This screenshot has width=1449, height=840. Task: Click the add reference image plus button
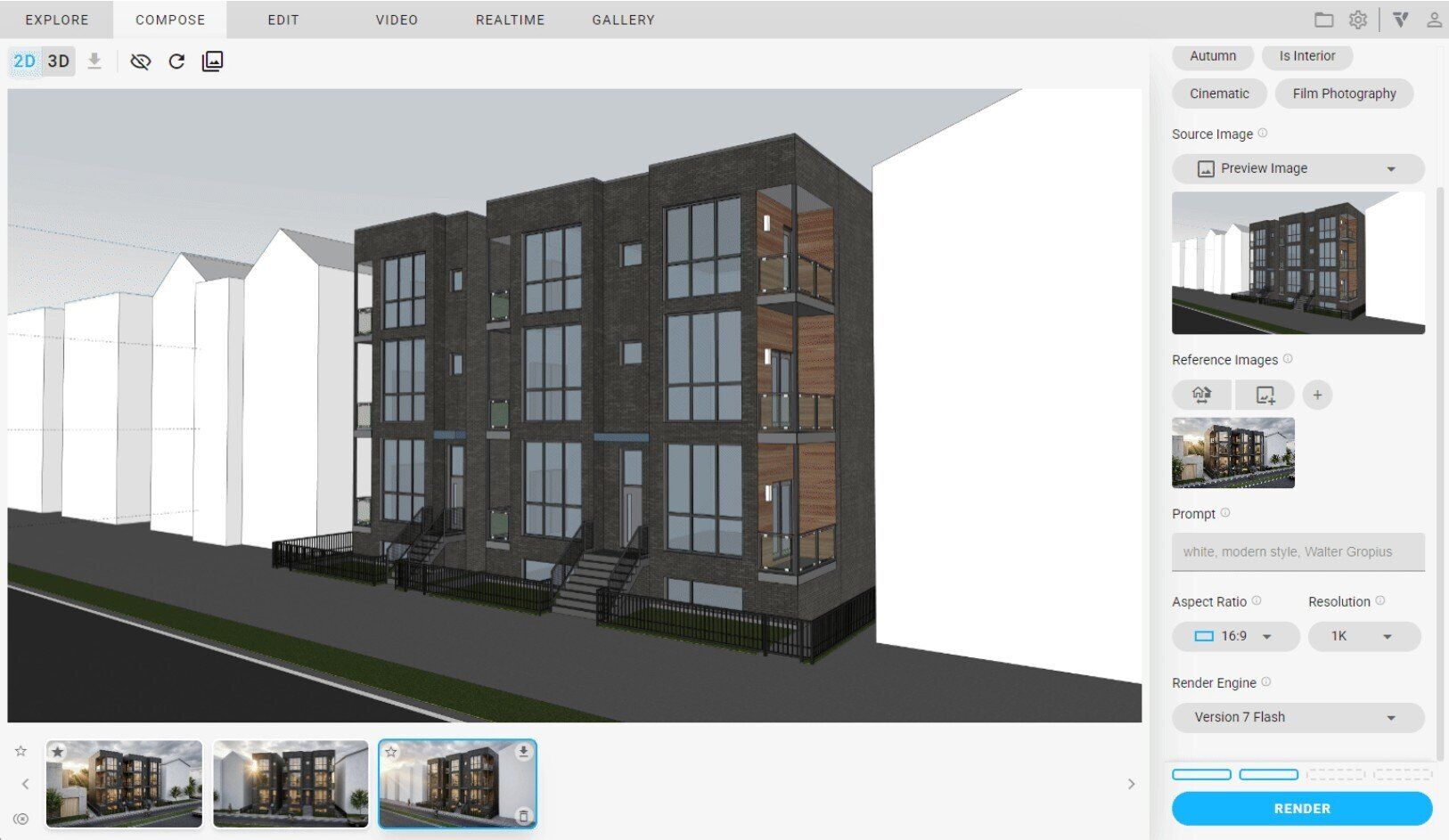[1317, 395]
